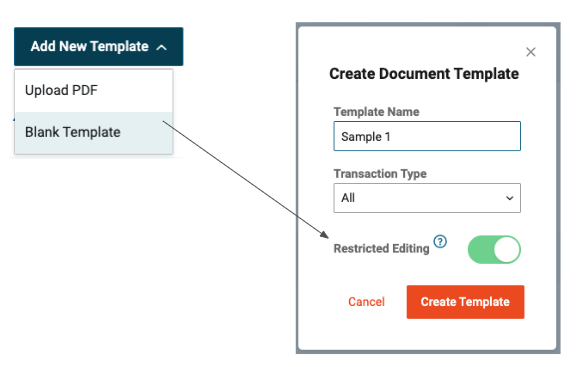Click the Template Name label
Image resolution: width=578 pixels, height=367 pixels.
(376, 112)
